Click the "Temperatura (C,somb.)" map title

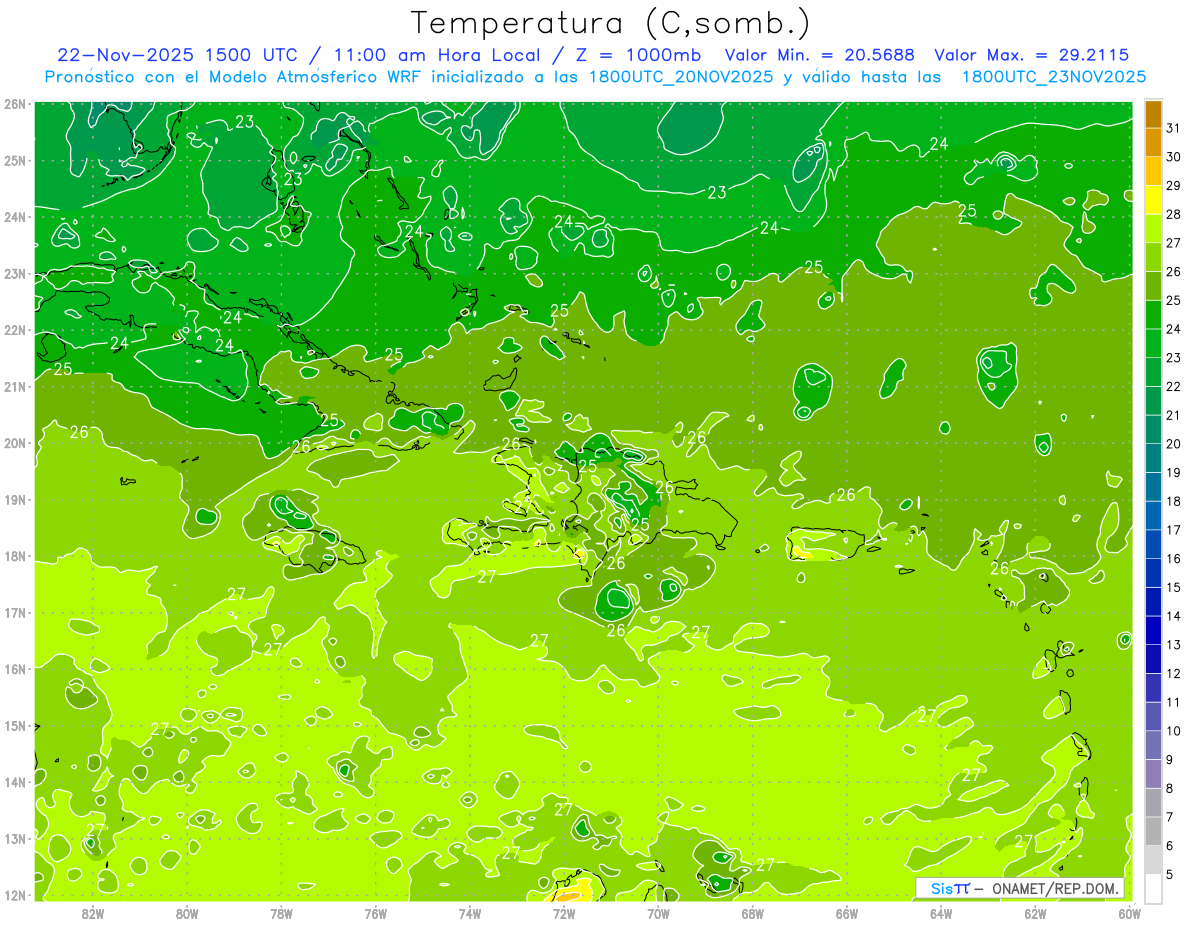[x=611, y=24]
